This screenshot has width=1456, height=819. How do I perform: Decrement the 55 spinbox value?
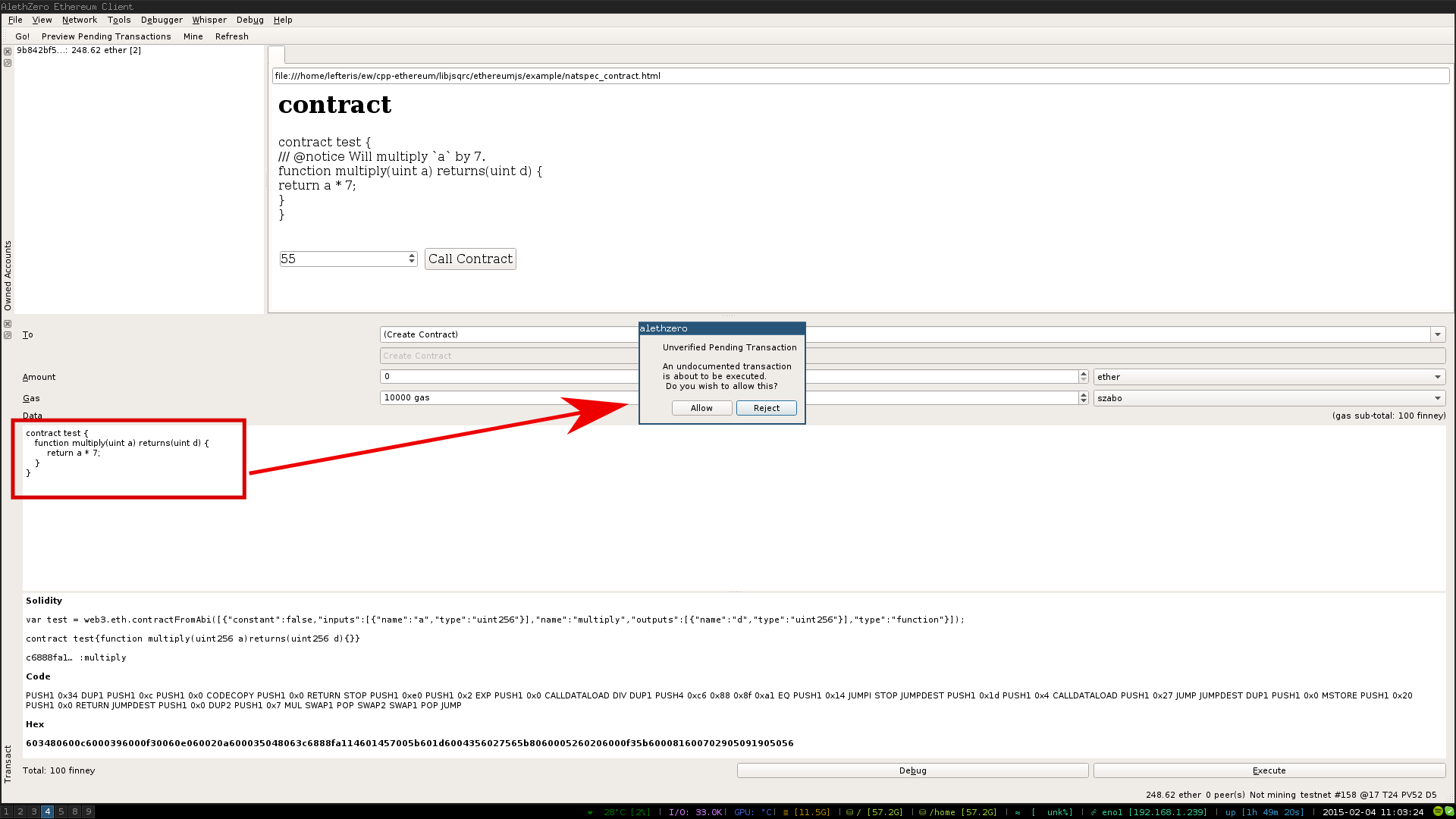pyautogui.click(x=412, y=262)
